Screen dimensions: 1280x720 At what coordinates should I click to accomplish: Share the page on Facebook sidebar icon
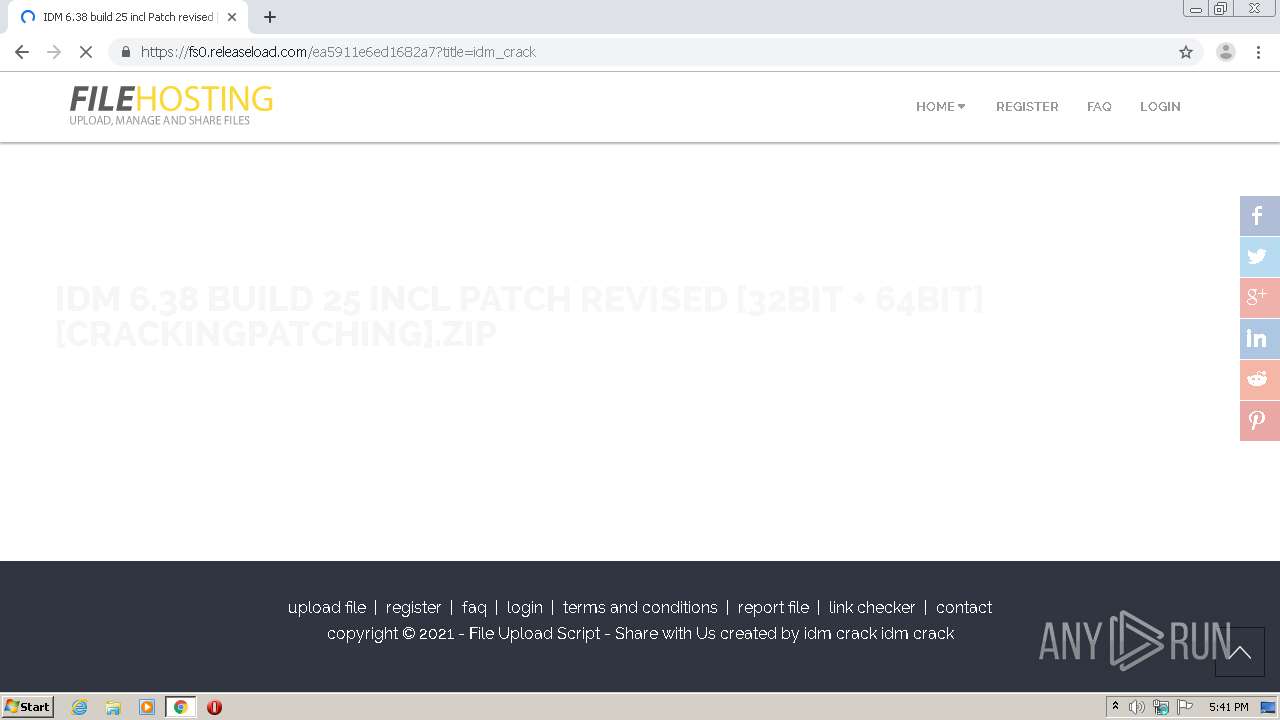point(1260,216)
